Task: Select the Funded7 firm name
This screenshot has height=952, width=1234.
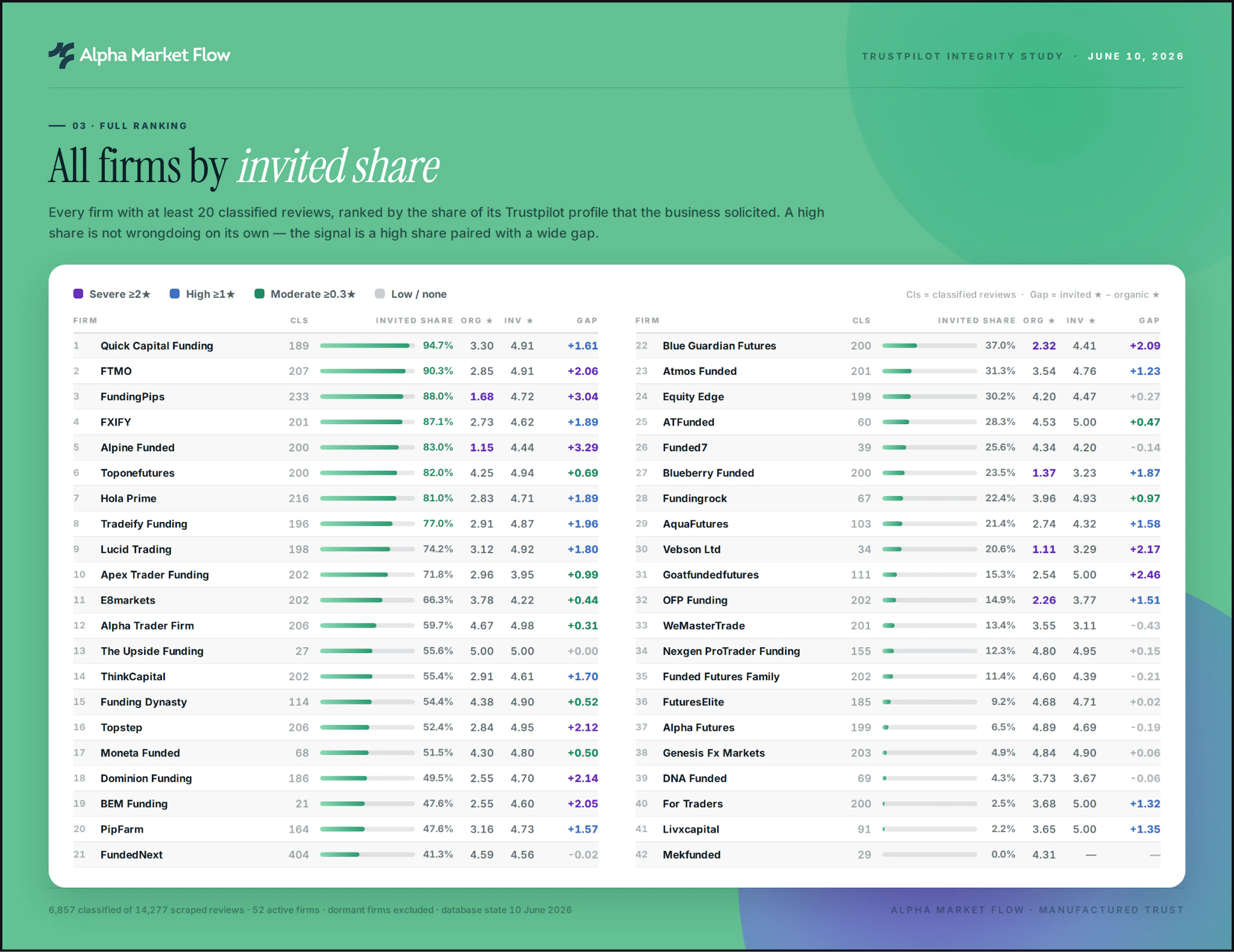Action: click(x=685, y=448)
